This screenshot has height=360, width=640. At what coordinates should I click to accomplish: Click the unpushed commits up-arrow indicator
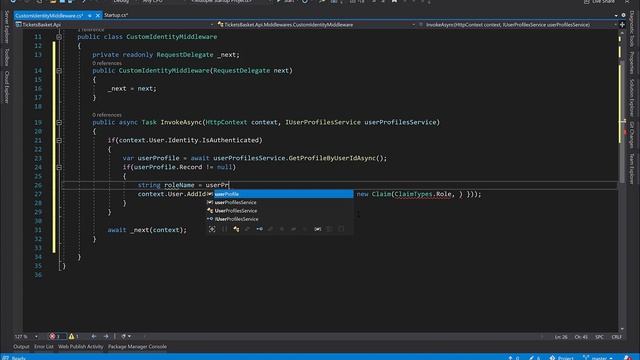pos(513,358)
